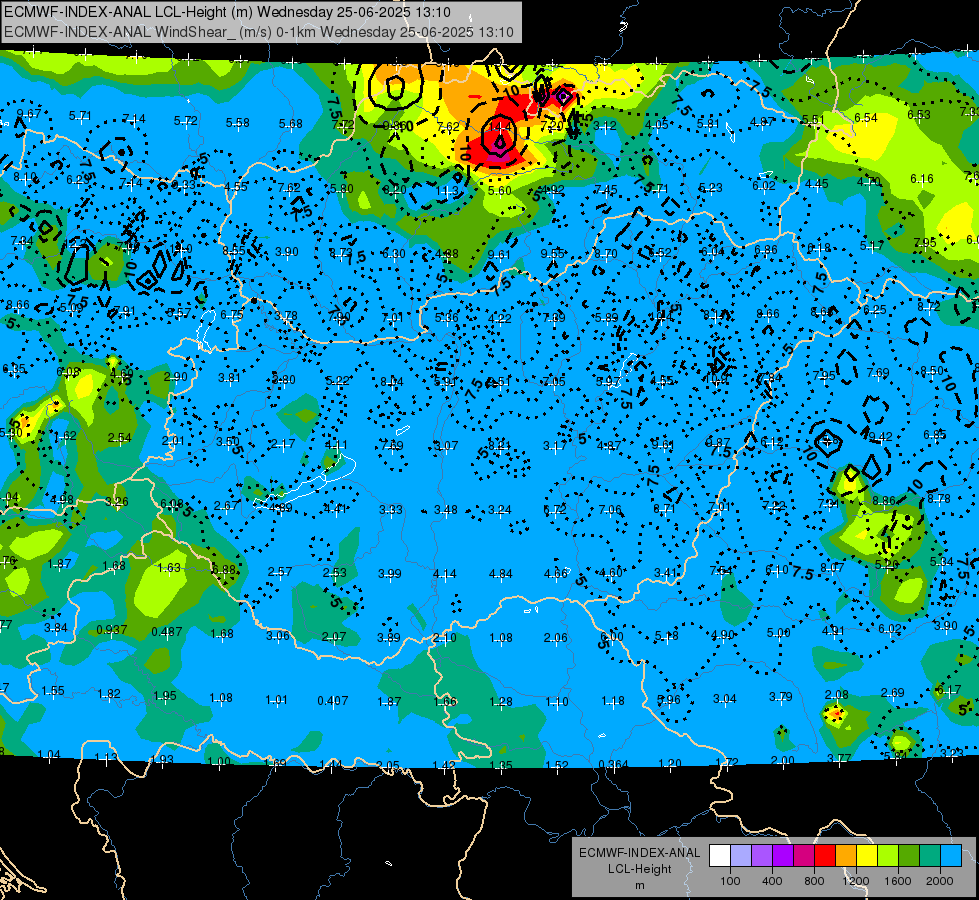Click the wind shear value 5.58
Viewport: 979px width, 900px height.
click(x=237, y=122)
